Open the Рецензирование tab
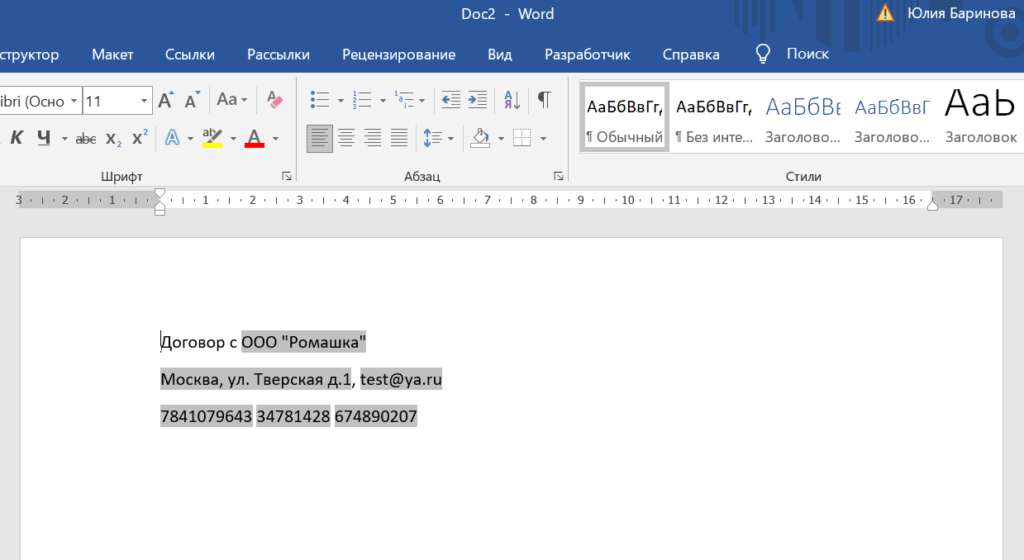Image resolution: width=1024 pixels, height=560 pixels. point(398,54)
